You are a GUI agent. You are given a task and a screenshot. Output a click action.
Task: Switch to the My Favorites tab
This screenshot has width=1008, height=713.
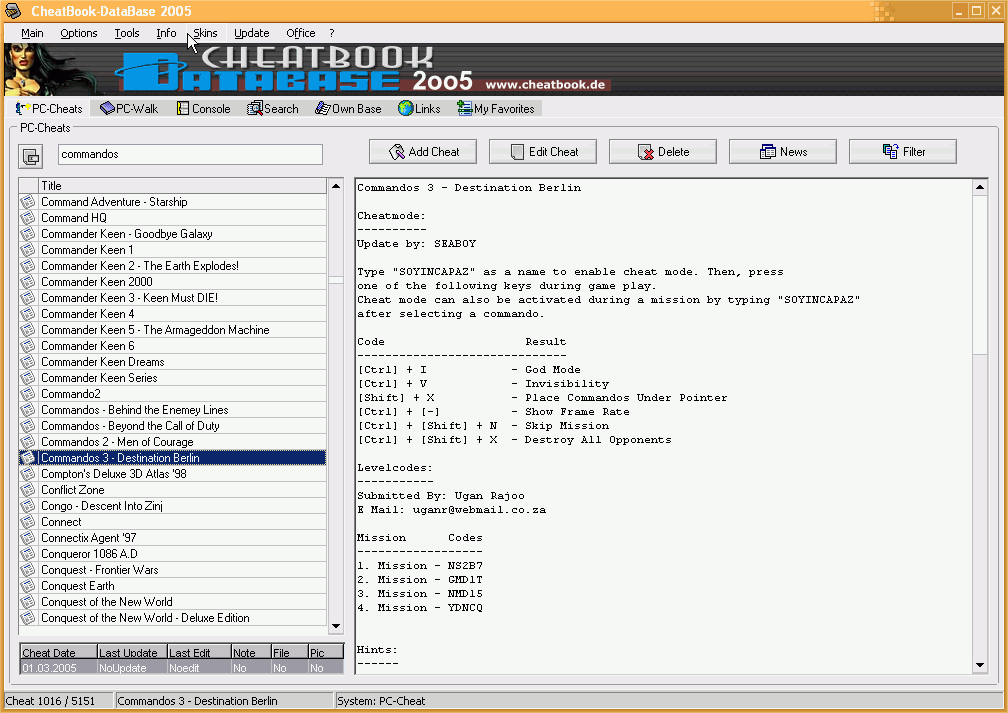497,108
